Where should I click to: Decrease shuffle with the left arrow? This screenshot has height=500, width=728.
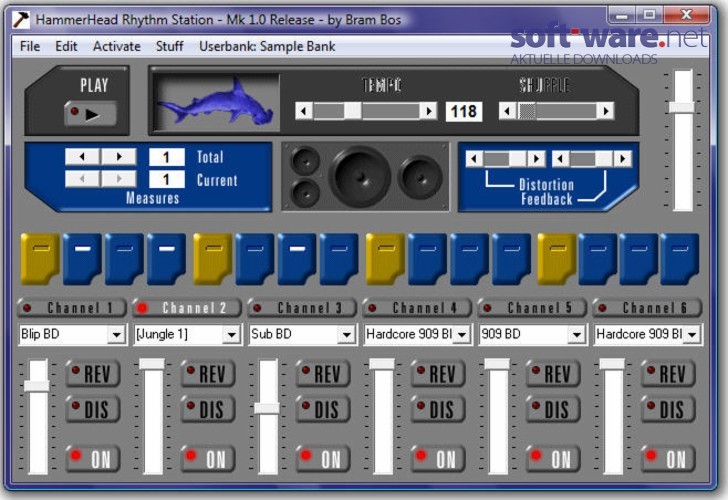tap(507, 111)
